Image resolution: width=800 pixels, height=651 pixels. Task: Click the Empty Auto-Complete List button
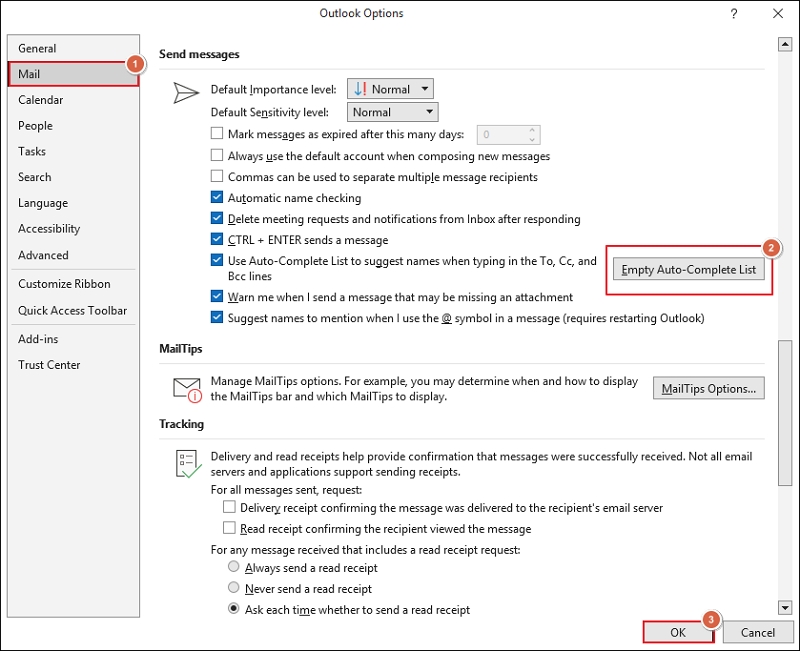[x=688, y=270]
